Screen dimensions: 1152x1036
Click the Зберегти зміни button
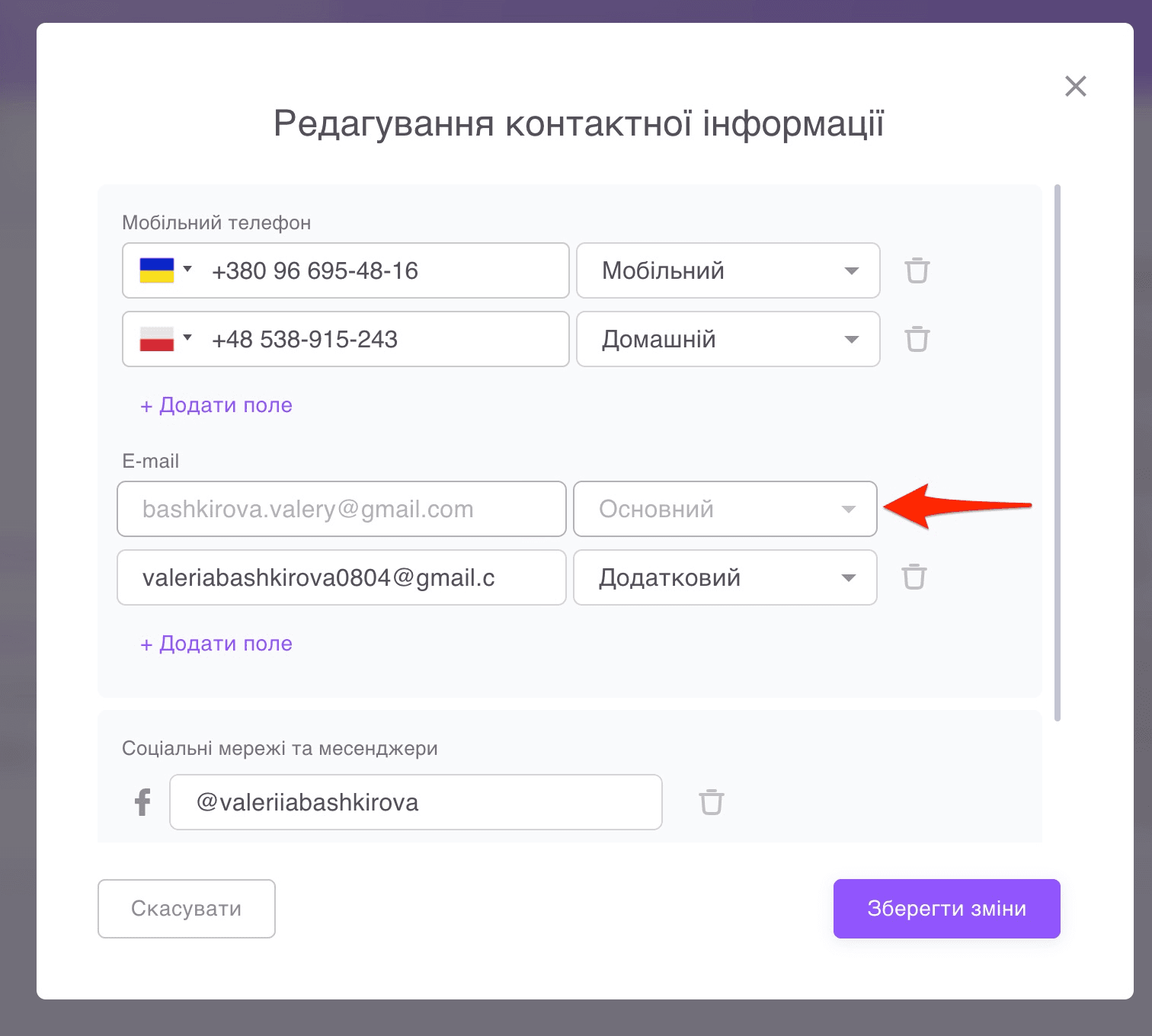point(946,908)
